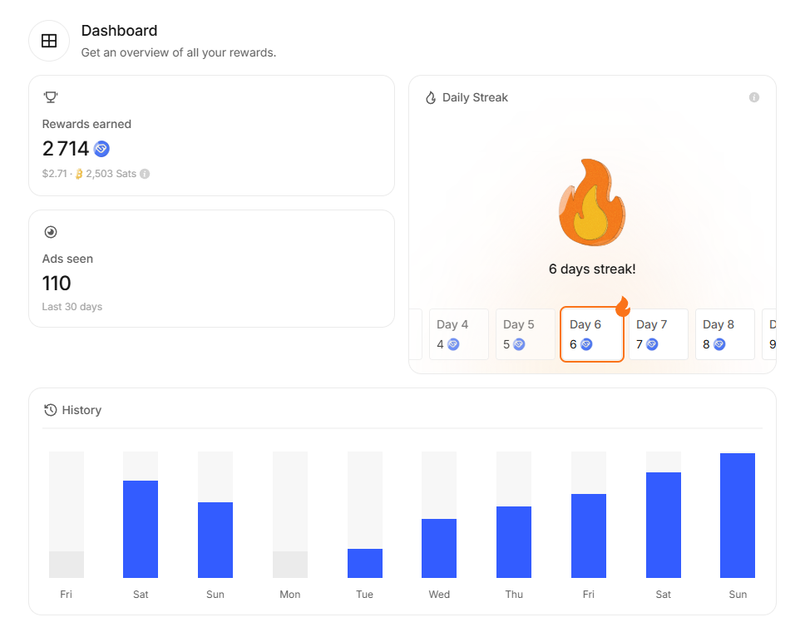The image size is (800, 632).
Task: Click the blue Tuesday history bar
Action: coord(365,563)
